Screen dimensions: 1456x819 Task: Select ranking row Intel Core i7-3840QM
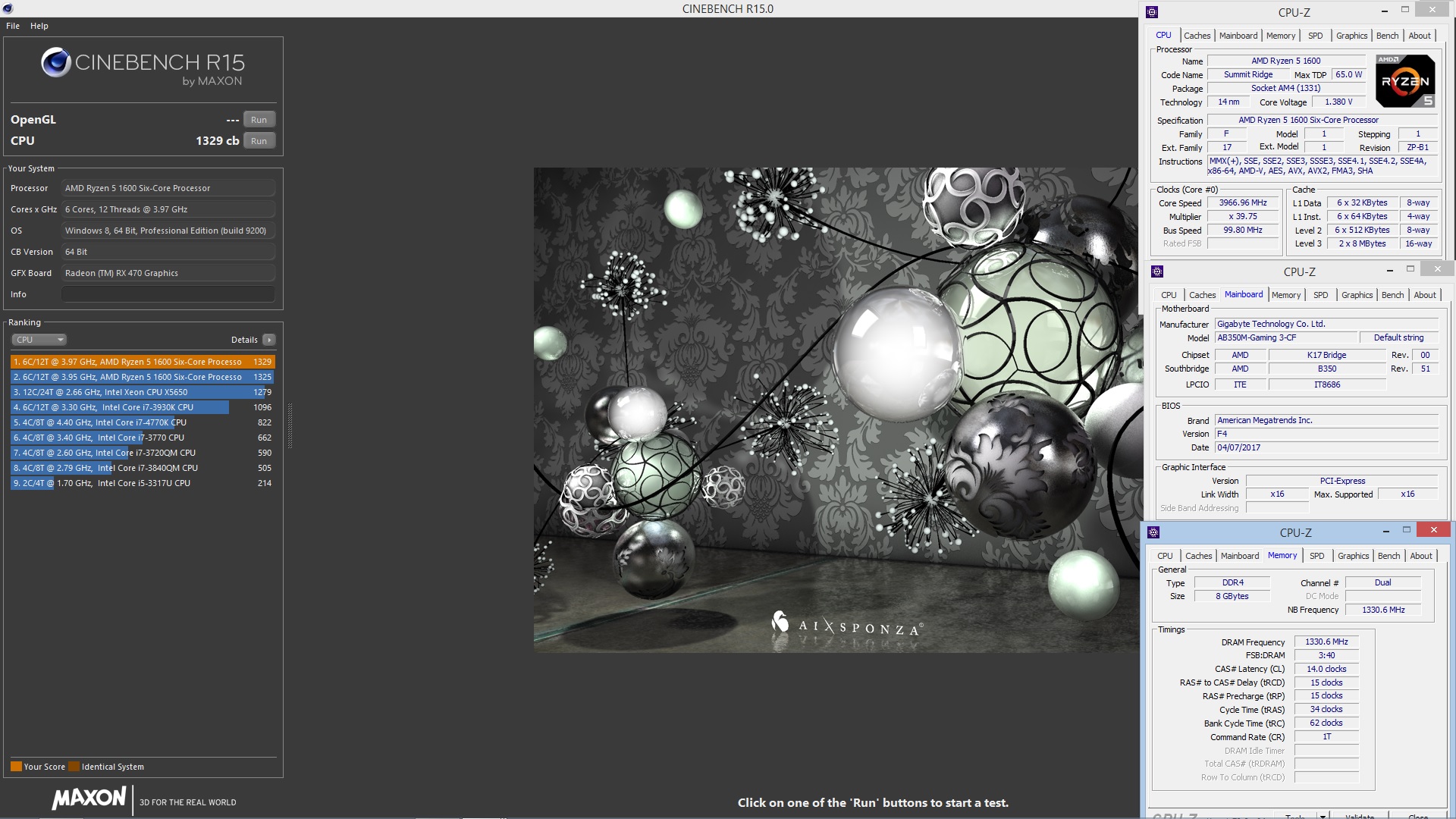point(142,468)
